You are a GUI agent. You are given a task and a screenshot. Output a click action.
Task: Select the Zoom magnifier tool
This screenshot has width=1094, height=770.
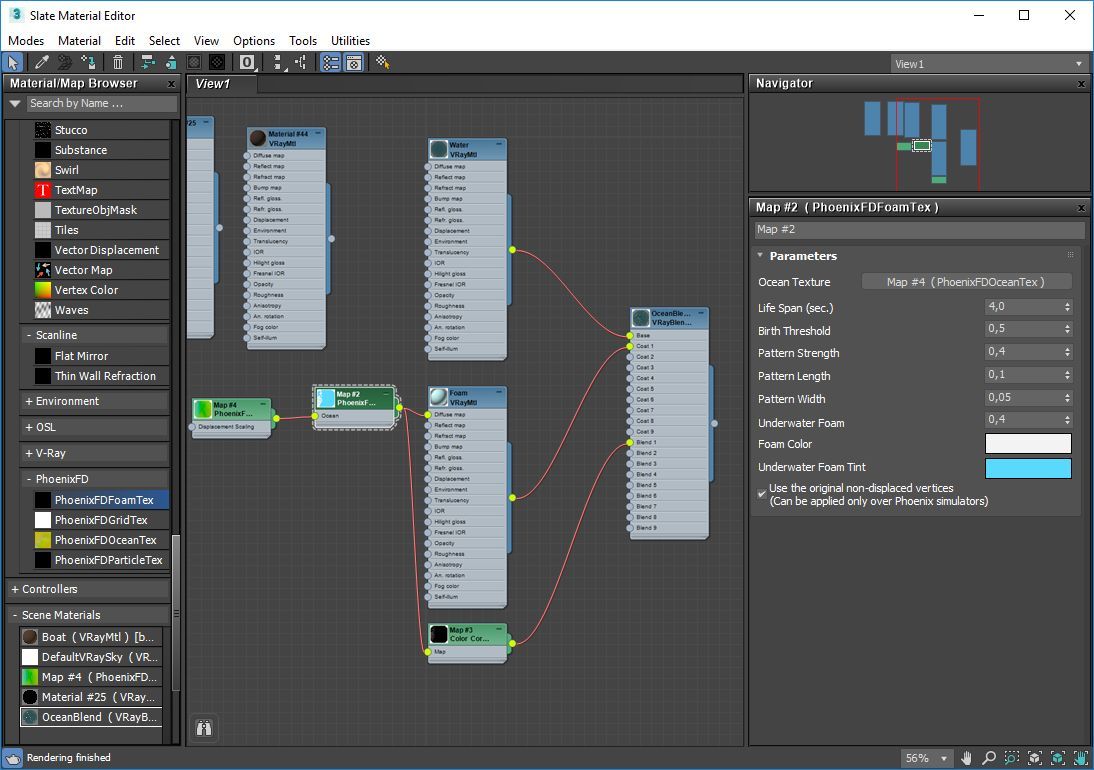[989, 758]
